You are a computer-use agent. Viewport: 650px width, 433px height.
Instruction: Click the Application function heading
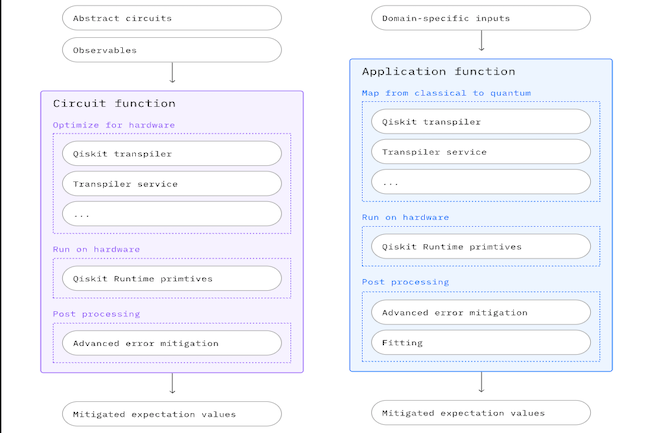click(438, 72)
